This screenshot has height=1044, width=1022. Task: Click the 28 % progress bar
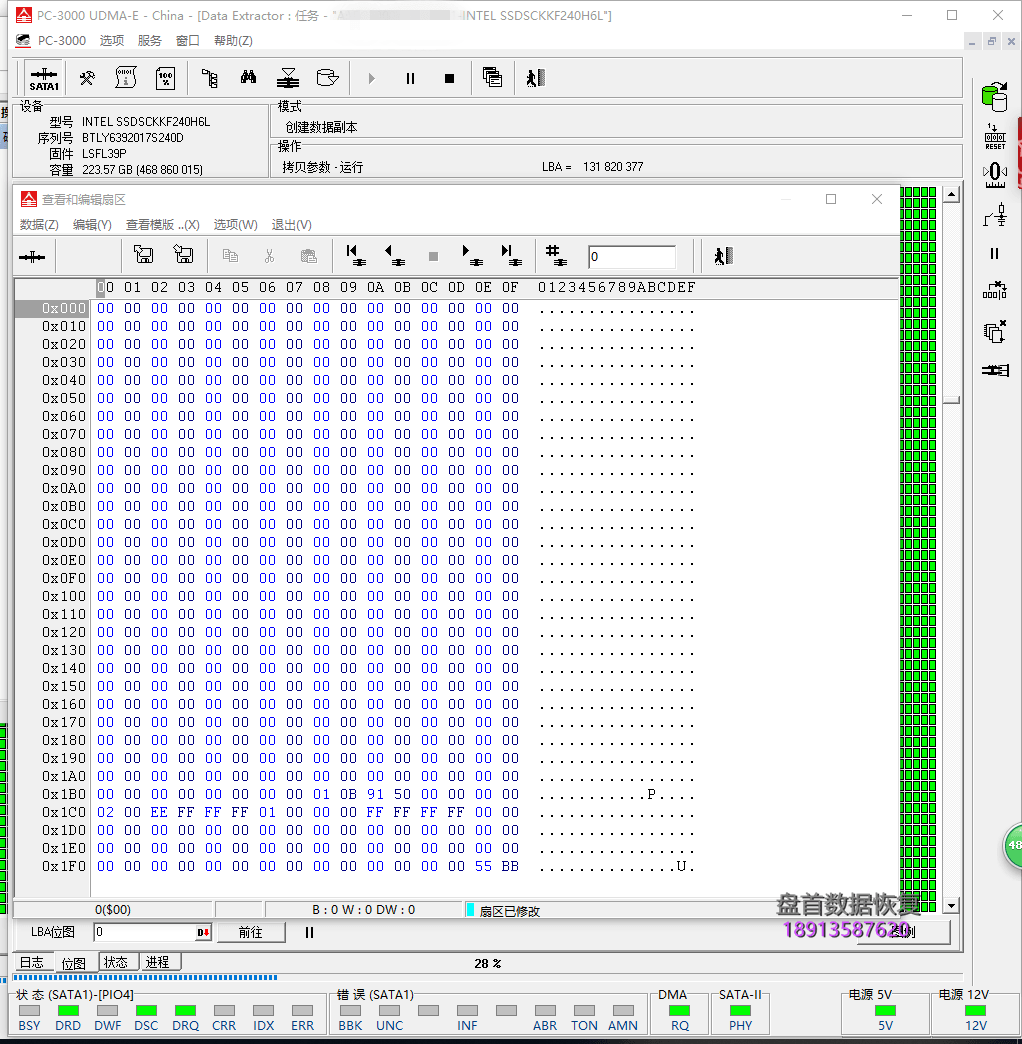point(487,977)
